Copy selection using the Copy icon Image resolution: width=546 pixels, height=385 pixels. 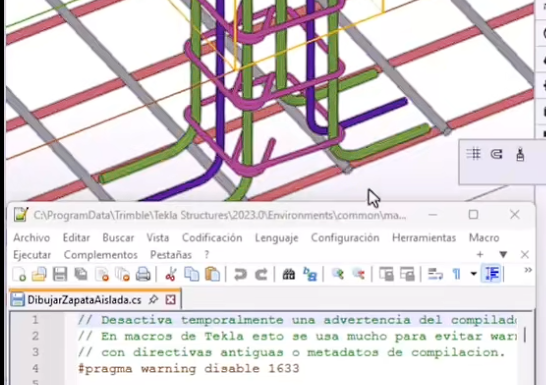(x=191, y=274)
